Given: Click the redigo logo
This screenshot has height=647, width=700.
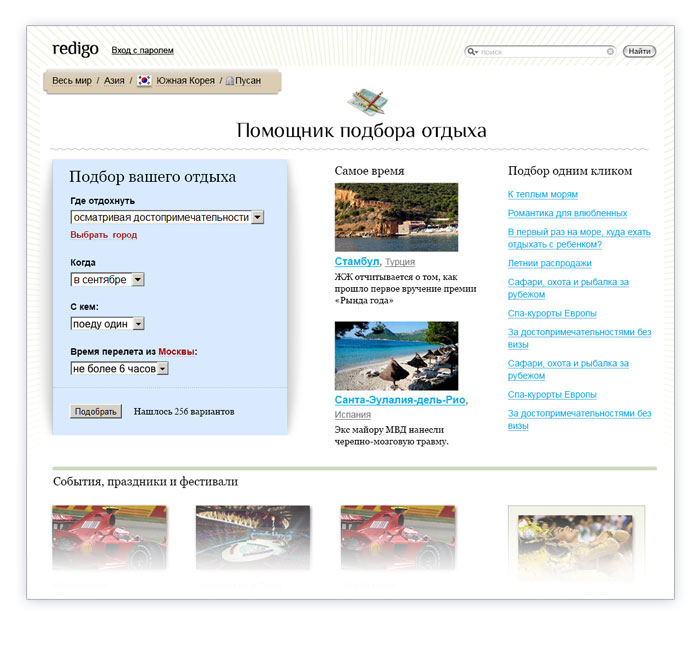Looking at the screenshot, I should coord(76,49).
